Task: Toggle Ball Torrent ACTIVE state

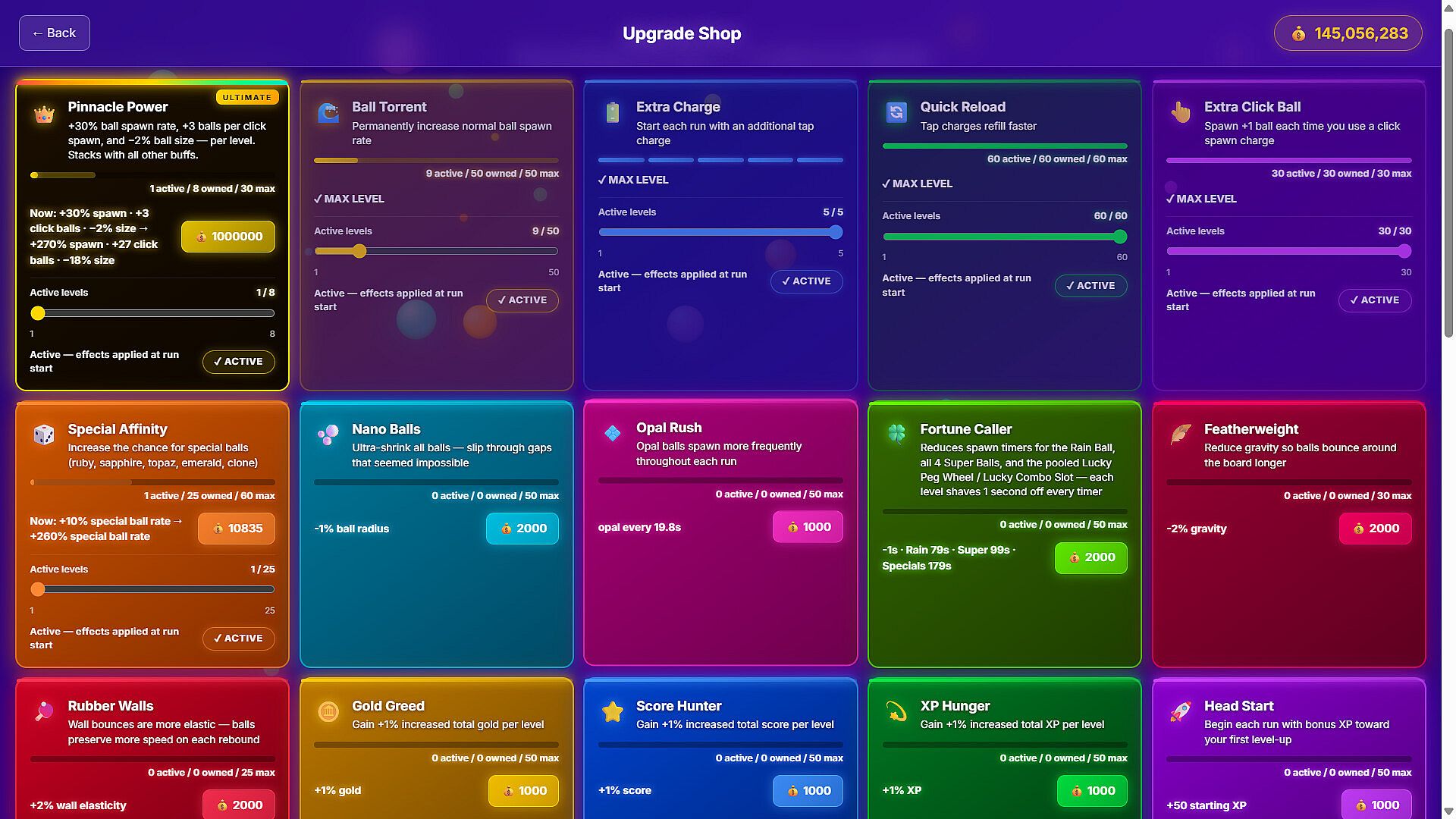Action: pyautogui.click(x=522, y=300)
